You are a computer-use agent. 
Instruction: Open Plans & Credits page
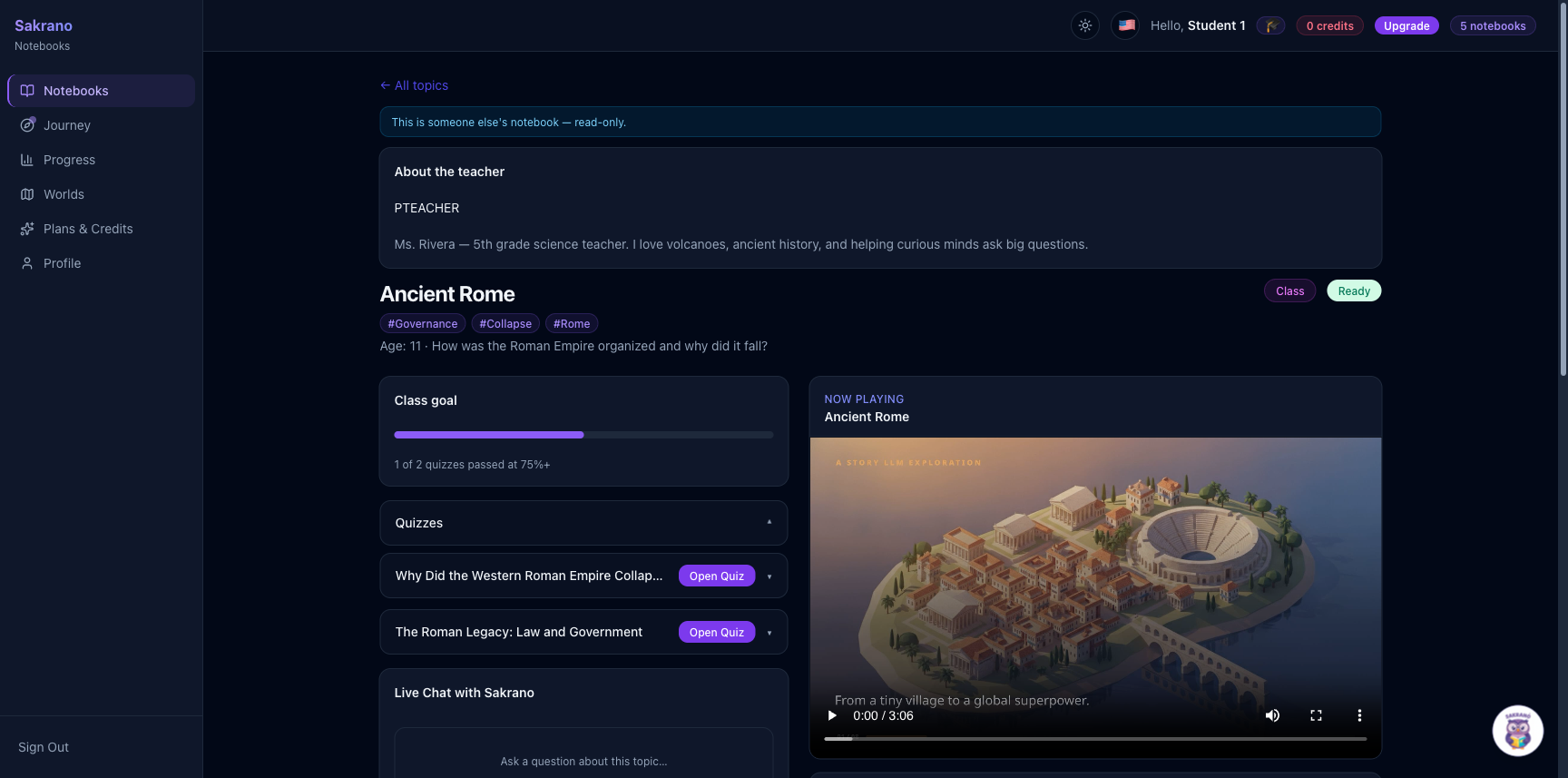tap(101, 229)
